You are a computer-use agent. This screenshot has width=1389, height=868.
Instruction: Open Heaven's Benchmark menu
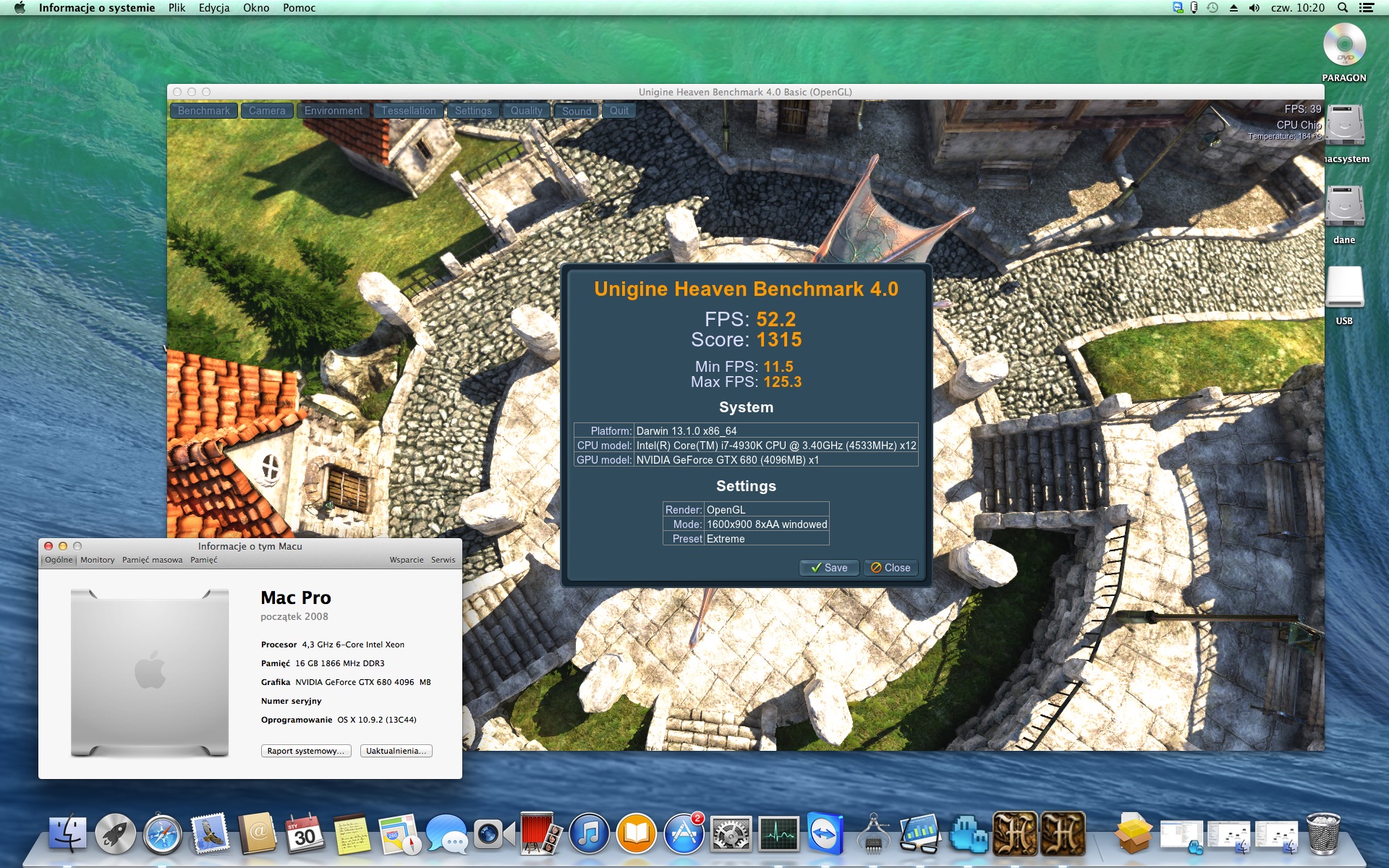[204, 111]
